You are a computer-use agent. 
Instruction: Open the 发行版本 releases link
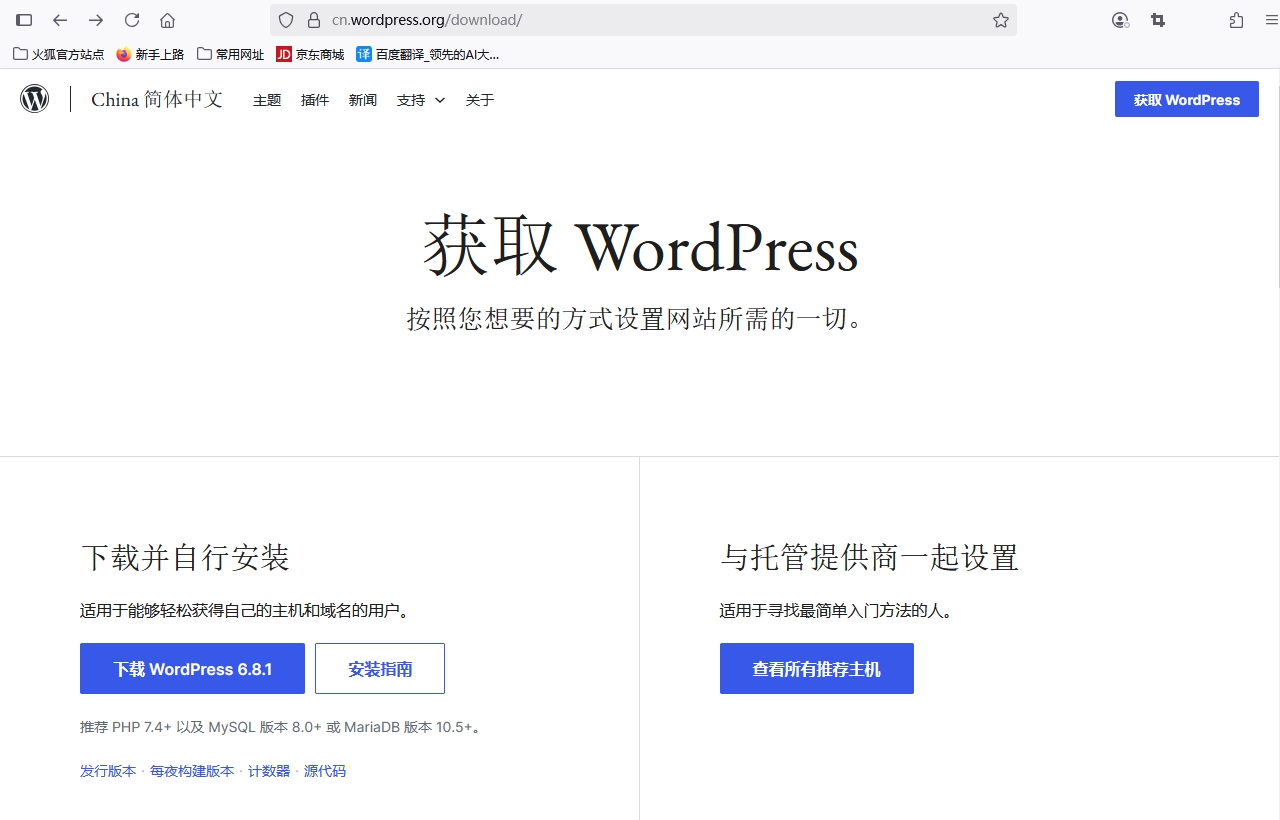click(108, 771)
